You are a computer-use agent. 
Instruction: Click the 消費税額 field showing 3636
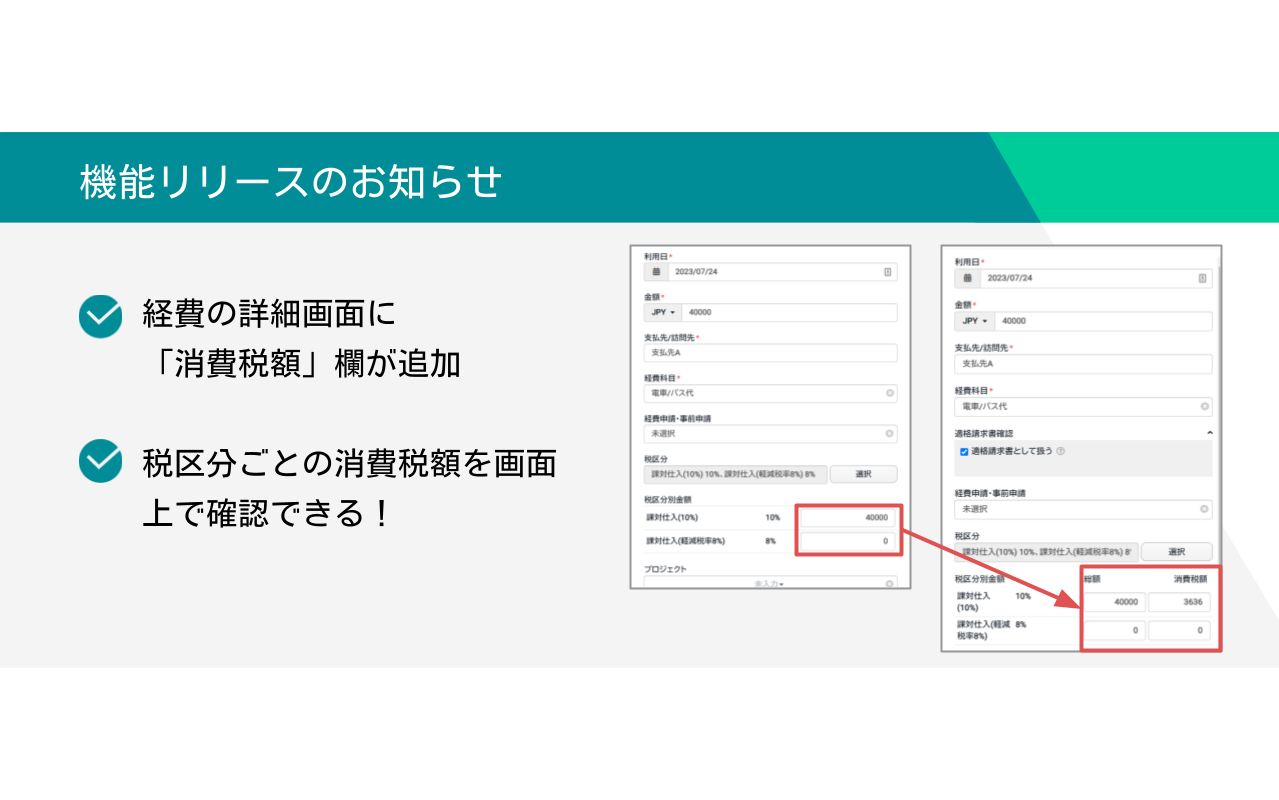tap(1179, 602)
